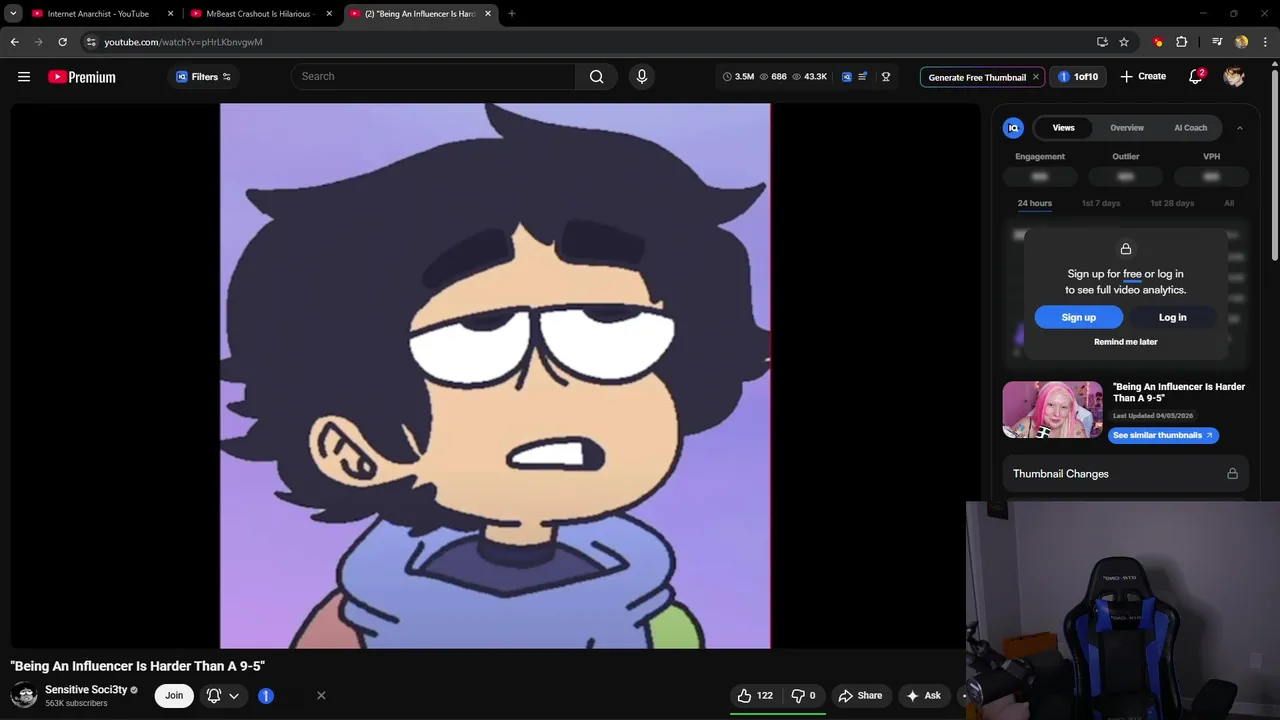Click Remind me later link
The height and width of the screenshot is (720, 1280).
coord(1125,342)
